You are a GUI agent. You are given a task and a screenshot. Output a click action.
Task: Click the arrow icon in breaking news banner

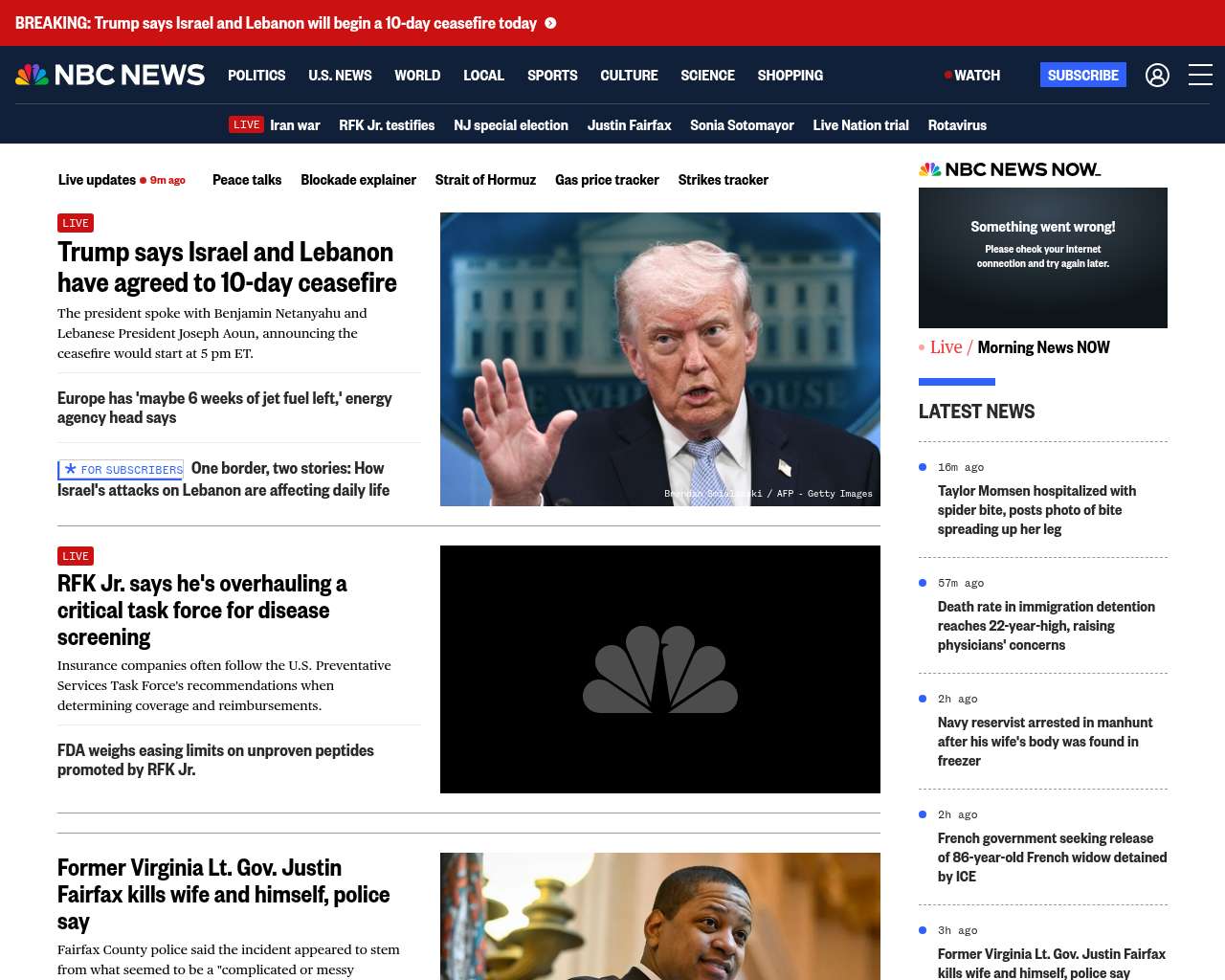(550, 23)
